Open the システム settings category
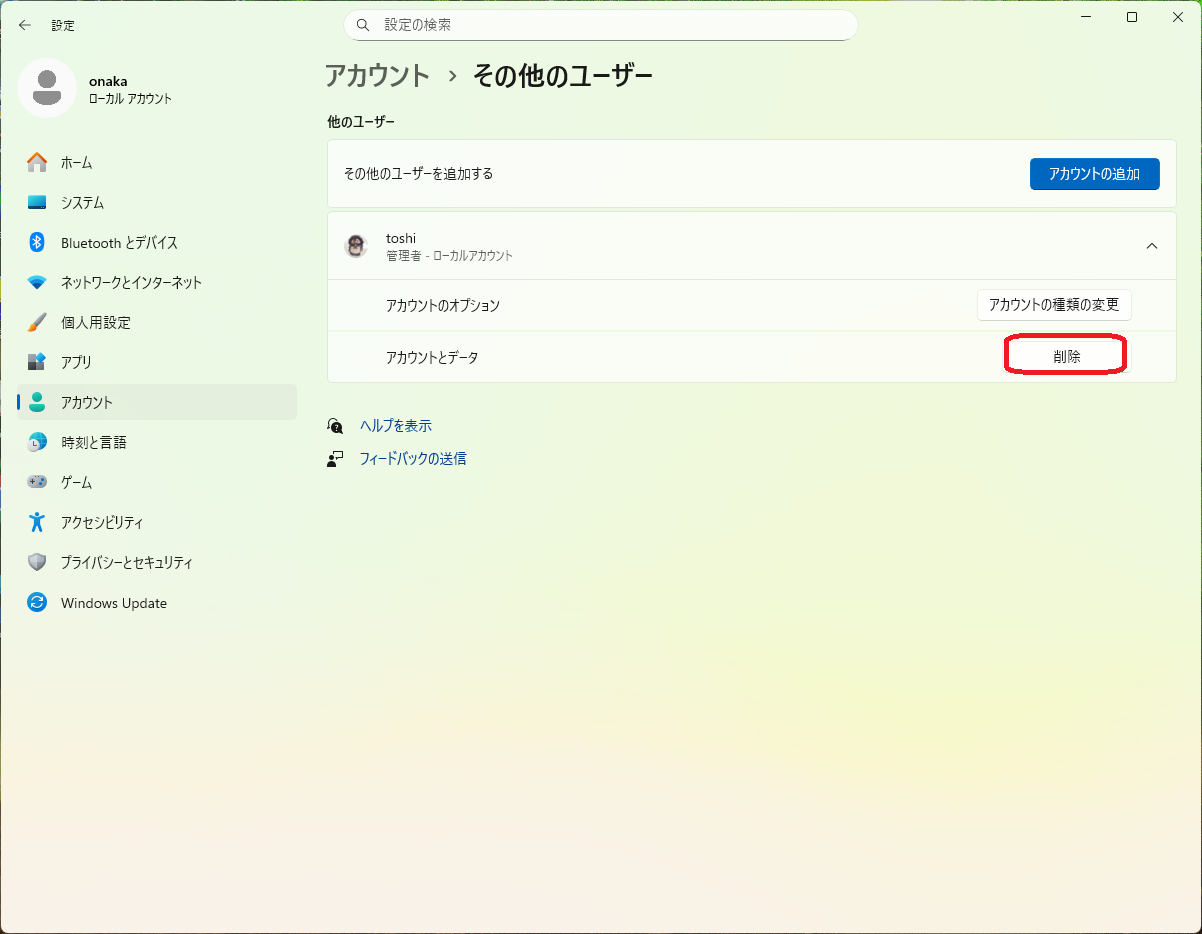 click(x=157, y=202)
